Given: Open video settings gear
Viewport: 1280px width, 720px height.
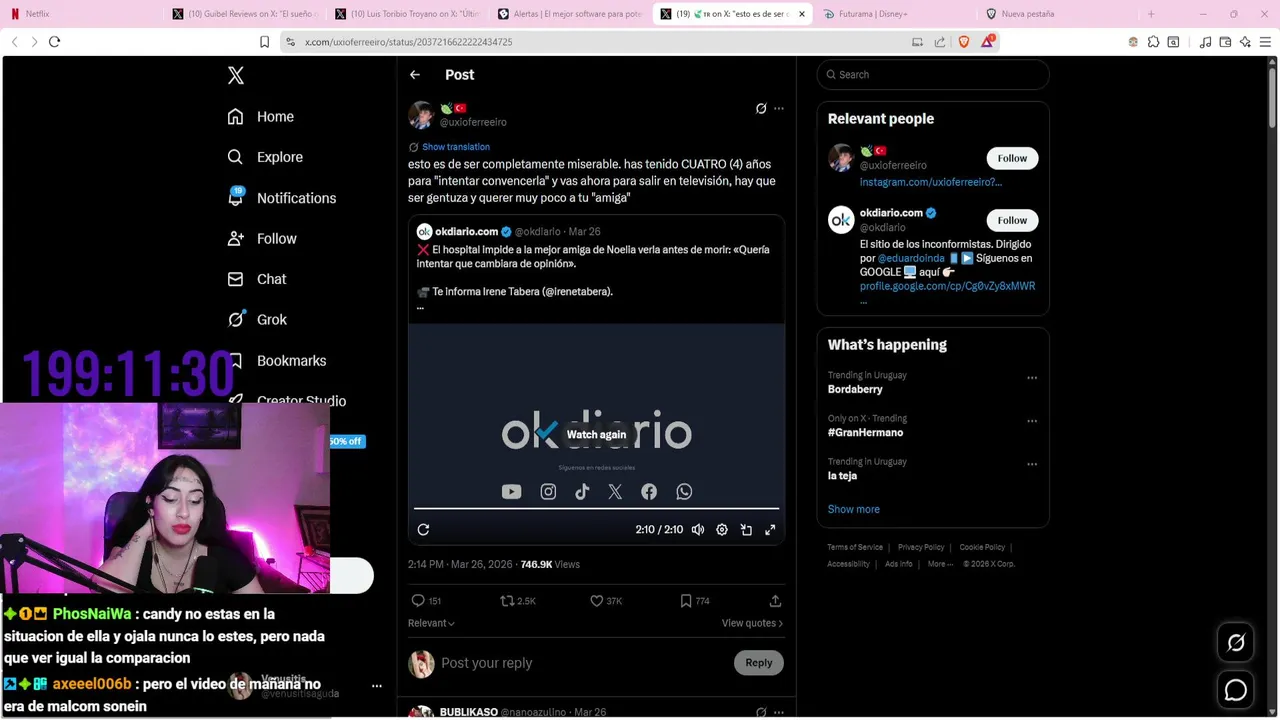Looking at the screenshot, I should coord(722,530).
